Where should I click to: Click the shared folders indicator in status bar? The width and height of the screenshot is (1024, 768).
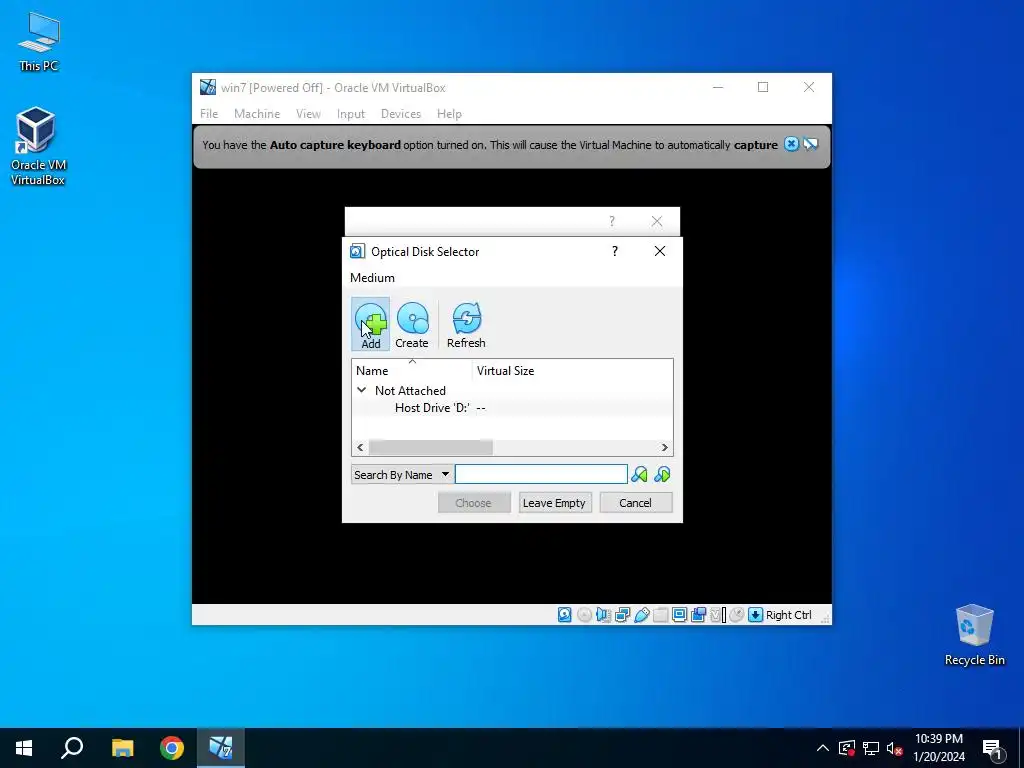pos(660,615)
